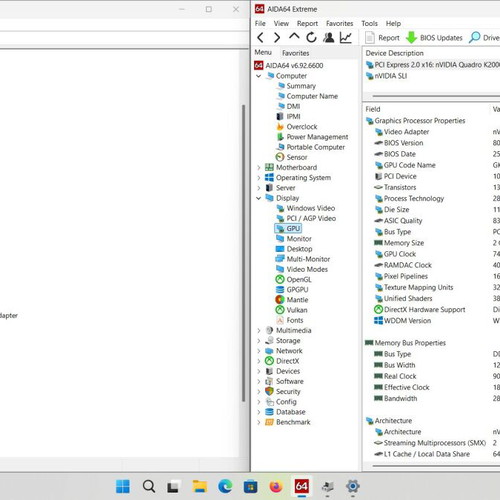
Task: Refresh the page with the circular arrow icon
Action: click(311, 37)
